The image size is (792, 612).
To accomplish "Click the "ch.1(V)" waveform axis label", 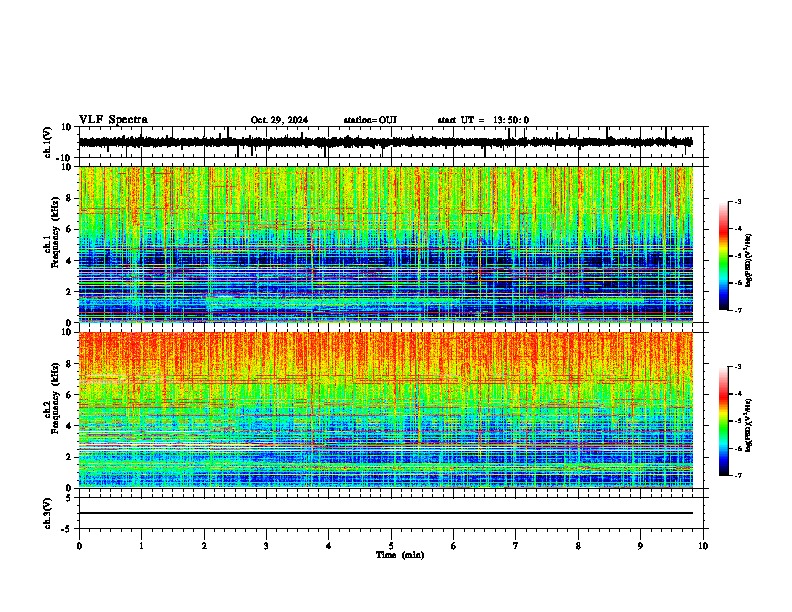I will 47,142.
